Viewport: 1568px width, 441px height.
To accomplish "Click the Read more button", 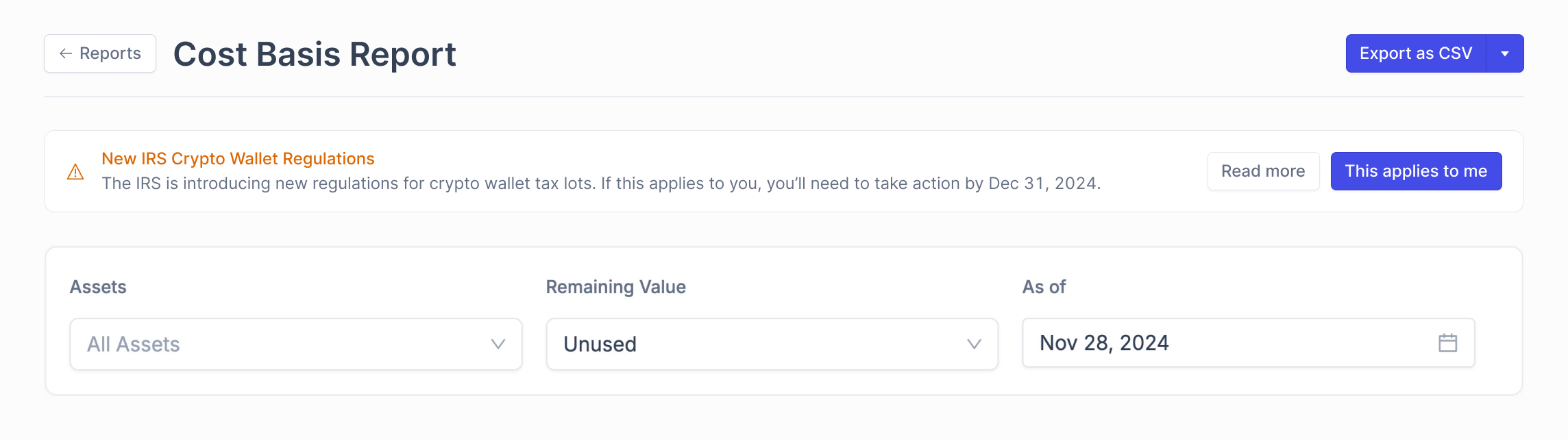I will (x=1263, y=171).
